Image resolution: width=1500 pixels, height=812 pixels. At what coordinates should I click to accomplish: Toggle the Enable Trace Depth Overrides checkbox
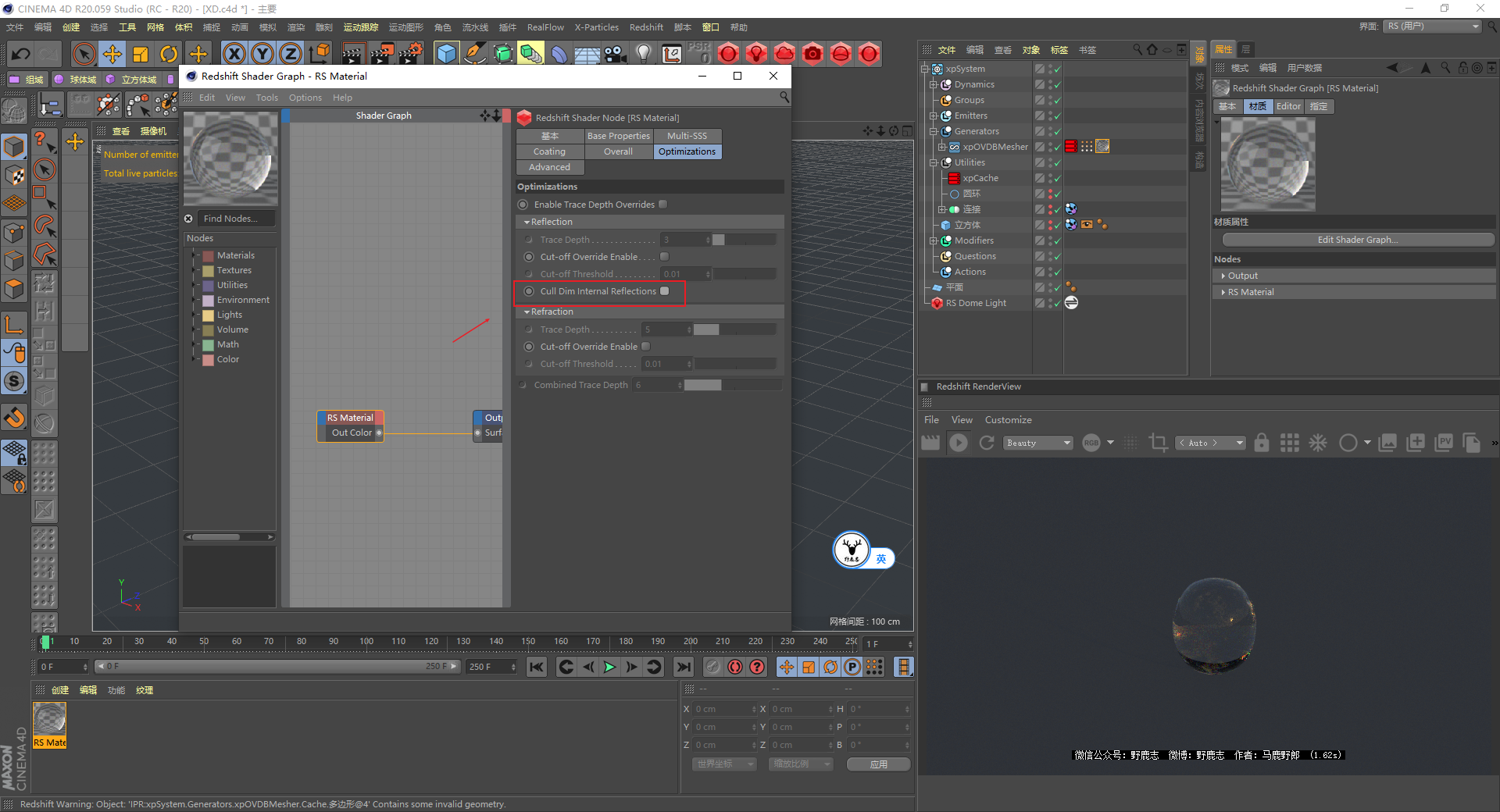click(663, 205)
